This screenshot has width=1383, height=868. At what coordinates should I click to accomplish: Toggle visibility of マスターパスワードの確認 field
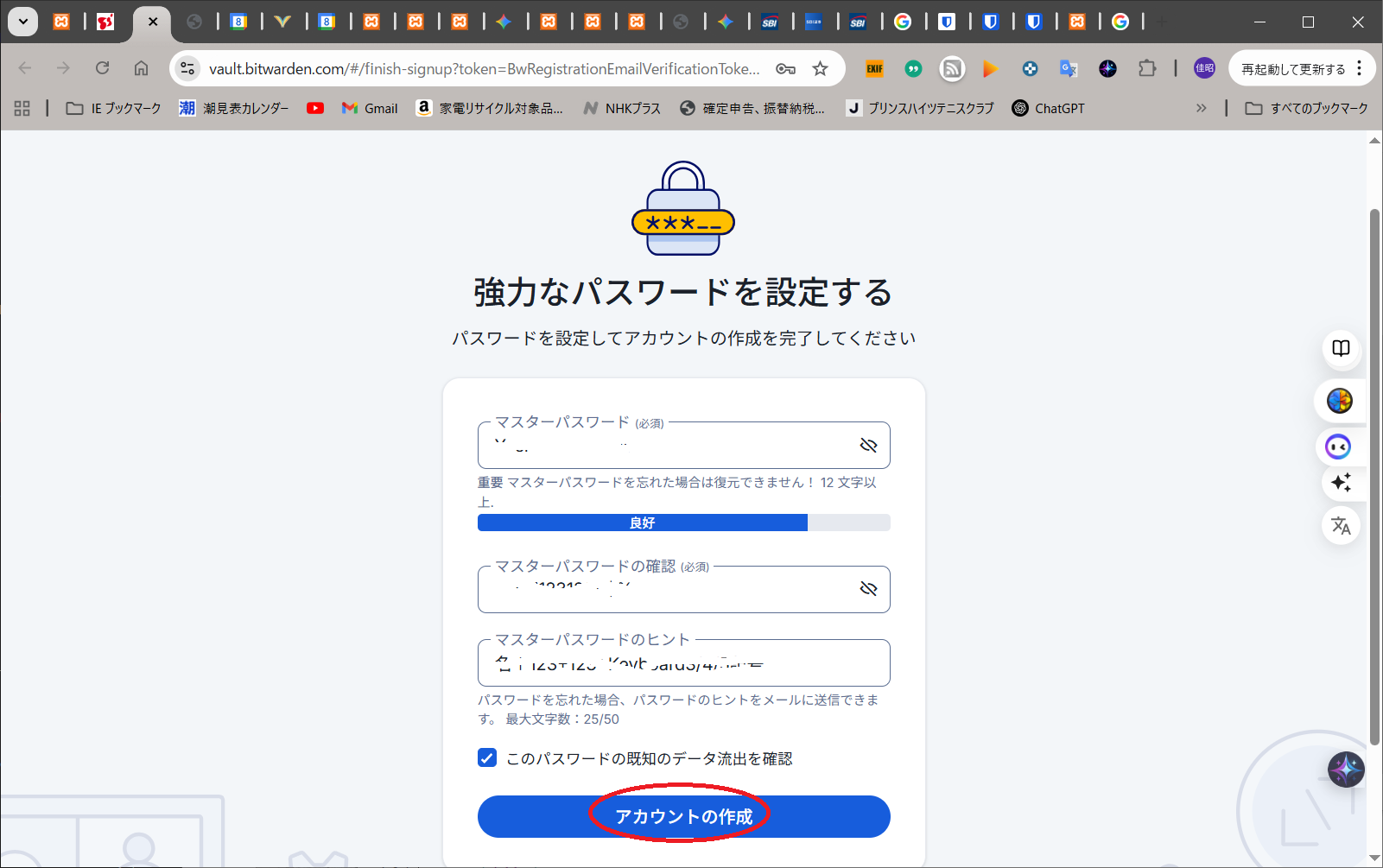point(868,588)
